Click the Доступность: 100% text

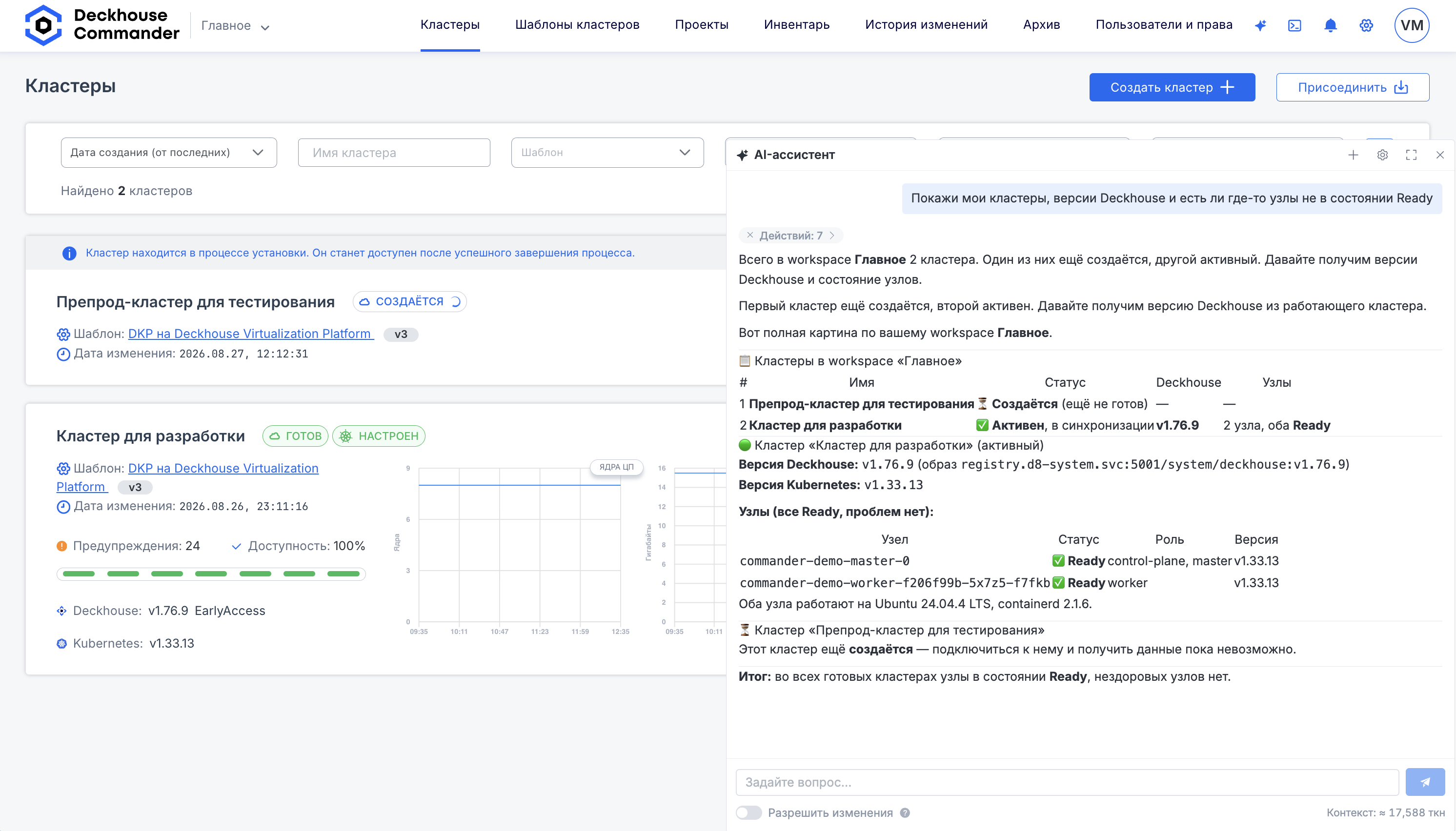click(306, 546)
